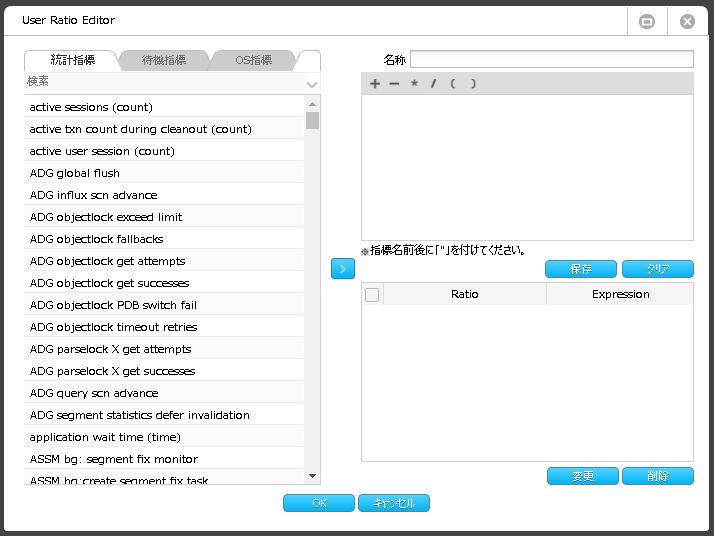Insert a closing parenthesis
The image size is (714, 536).
[x=474, y=84]
